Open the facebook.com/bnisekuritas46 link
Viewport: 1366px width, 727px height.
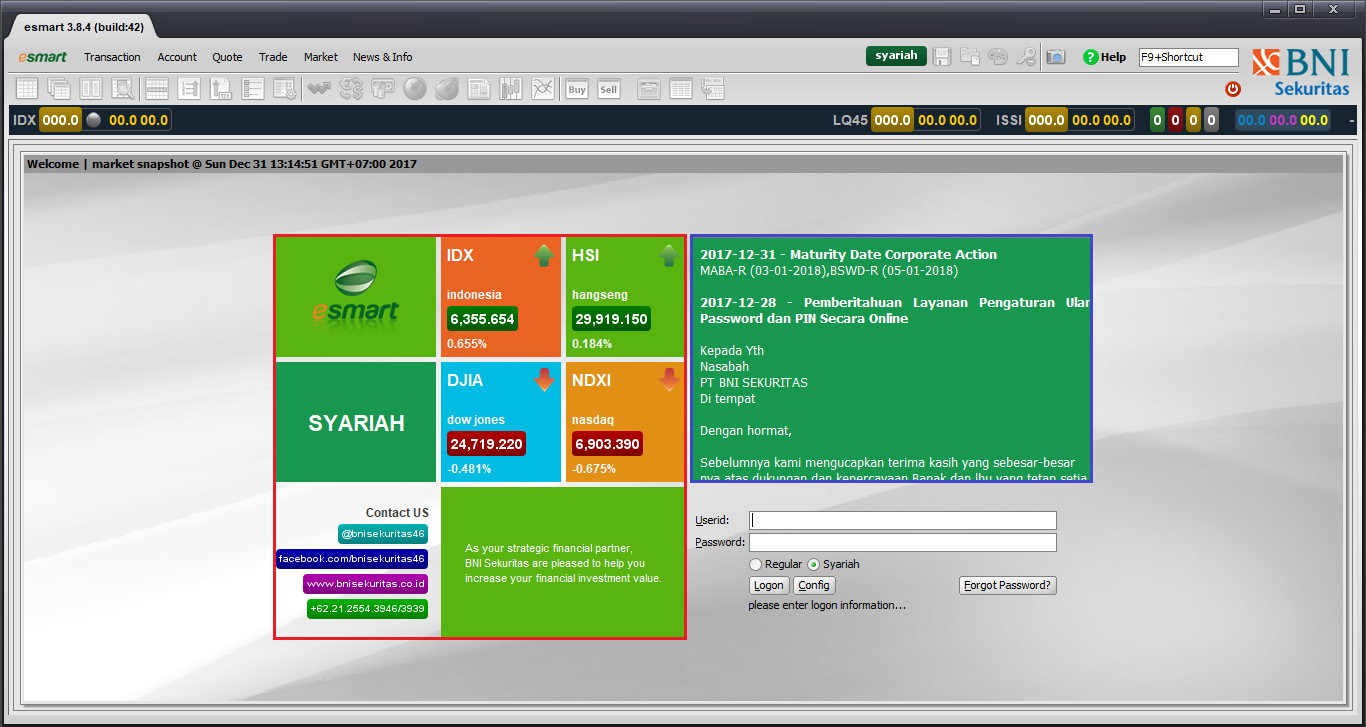[x=352, y=559]
